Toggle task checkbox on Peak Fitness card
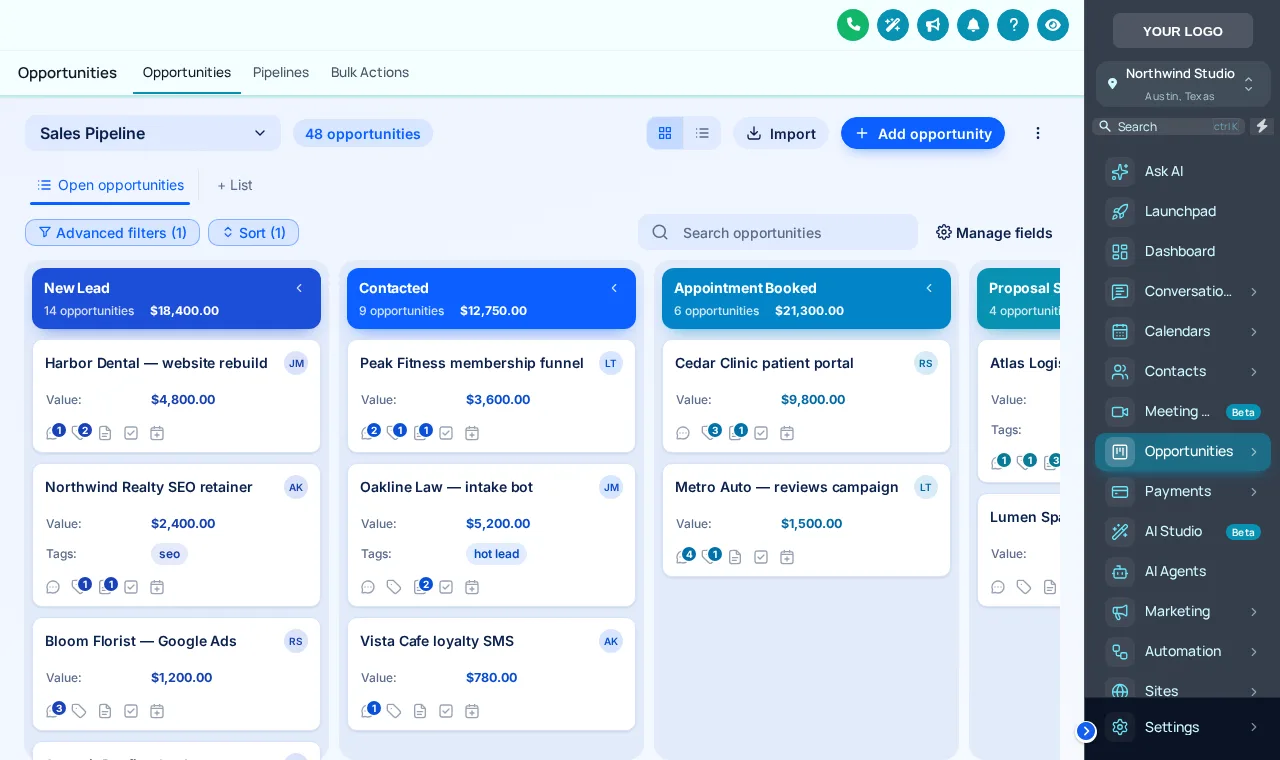This screenshot has height=760, width=1280. pos(446,433)
